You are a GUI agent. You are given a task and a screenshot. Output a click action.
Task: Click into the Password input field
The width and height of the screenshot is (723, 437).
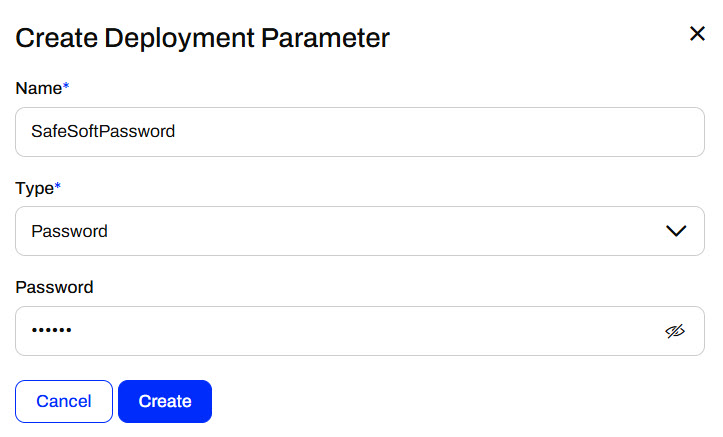coord(360,331)
